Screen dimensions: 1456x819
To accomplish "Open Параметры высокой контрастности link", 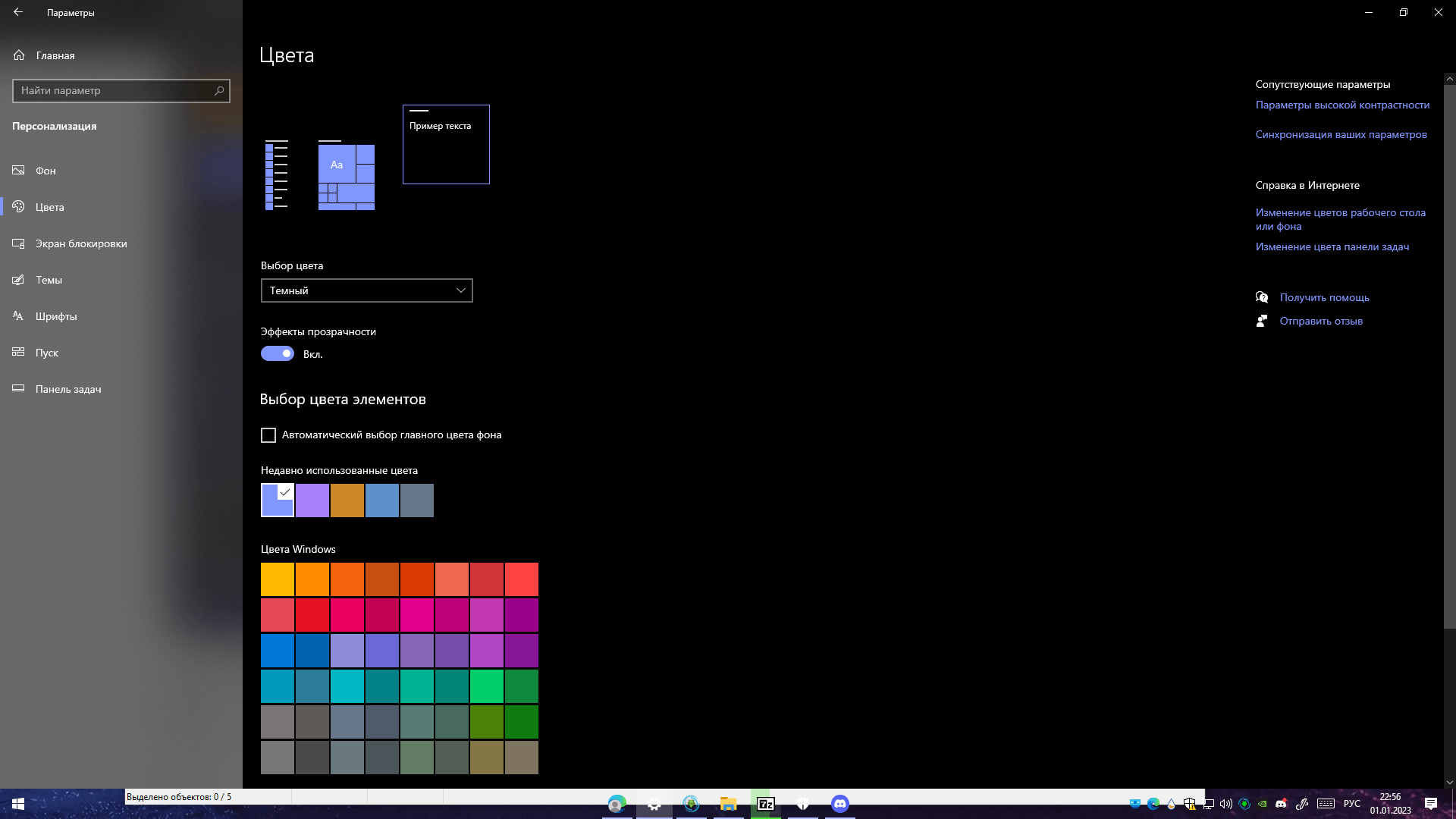I will click(x=1342, y=105).
